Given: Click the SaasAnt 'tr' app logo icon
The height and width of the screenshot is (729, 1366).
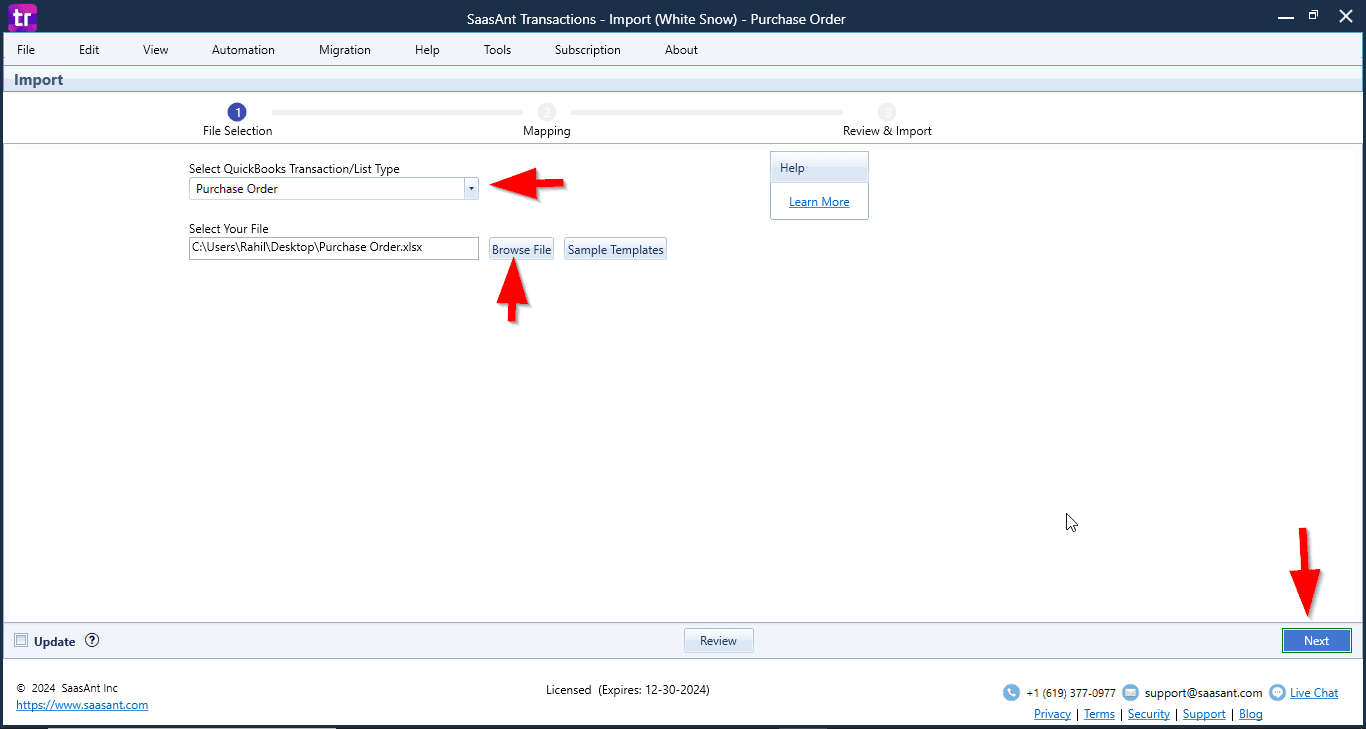Looking at the screenshot, I should (x=22, y=17).
